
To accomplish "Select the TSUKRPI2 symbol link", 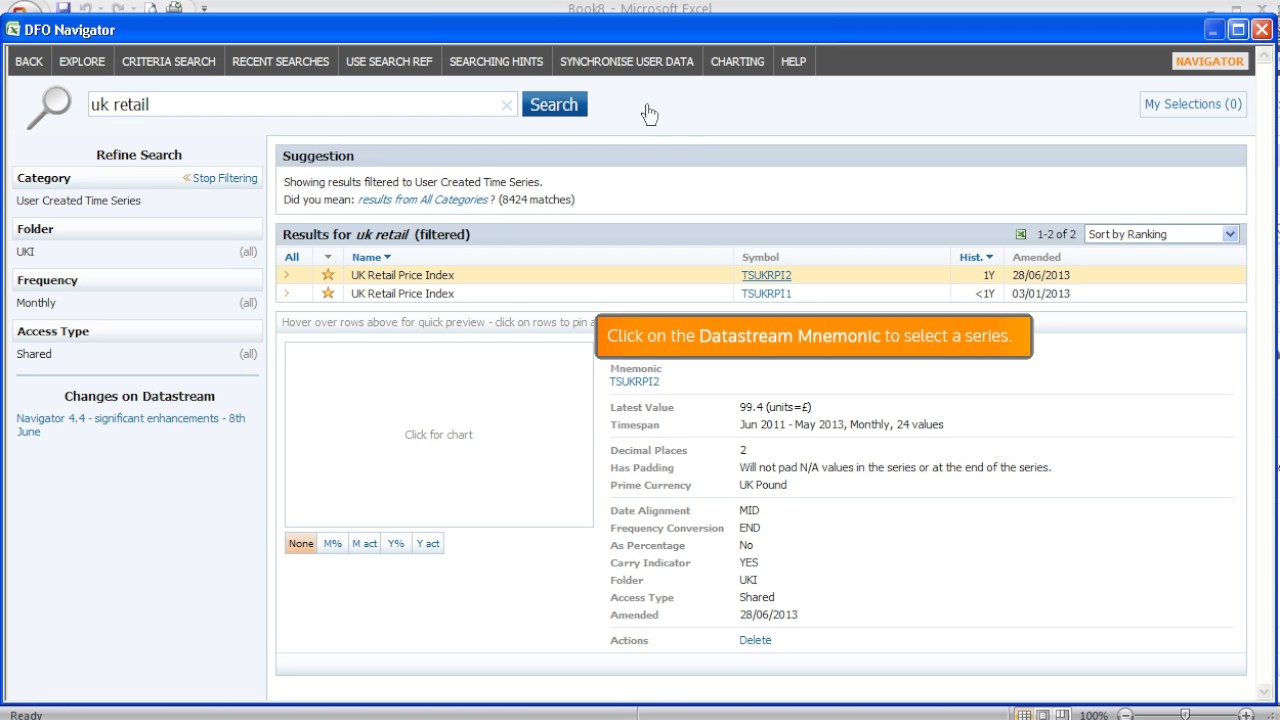I will (766, 275).
